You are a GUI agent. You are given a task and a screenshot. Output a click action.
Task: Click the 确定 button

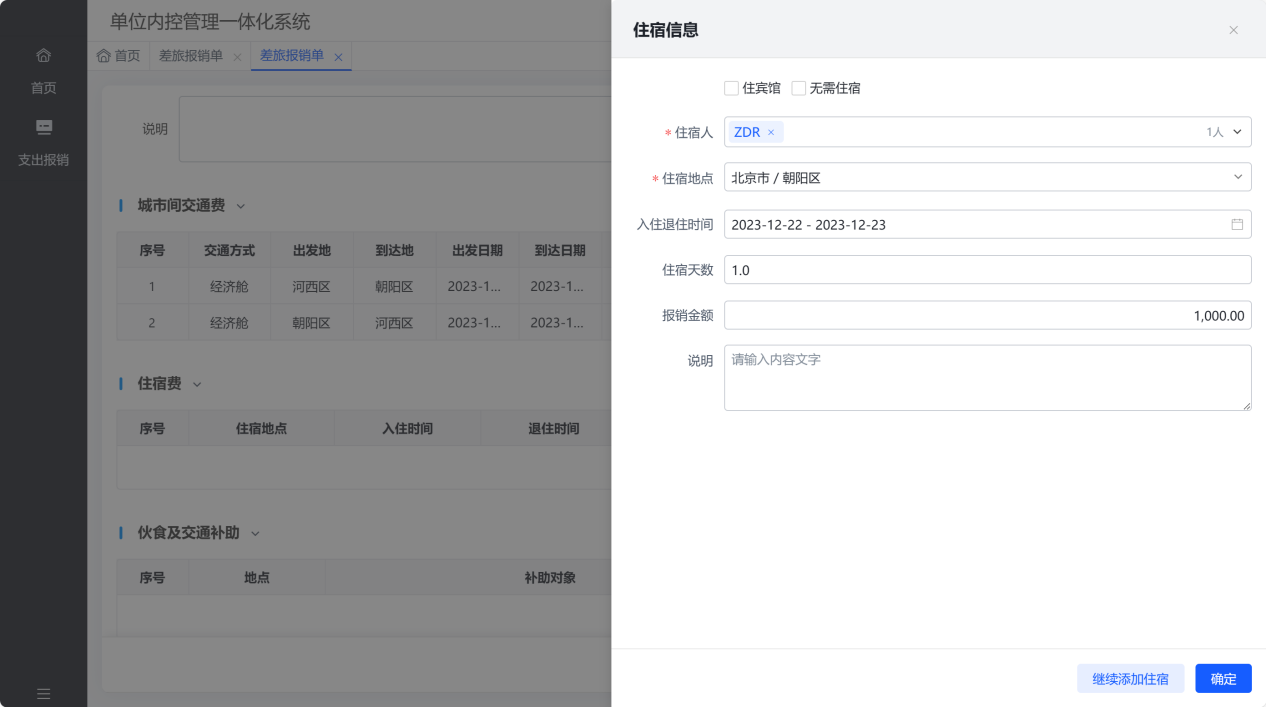point(1223,678)
